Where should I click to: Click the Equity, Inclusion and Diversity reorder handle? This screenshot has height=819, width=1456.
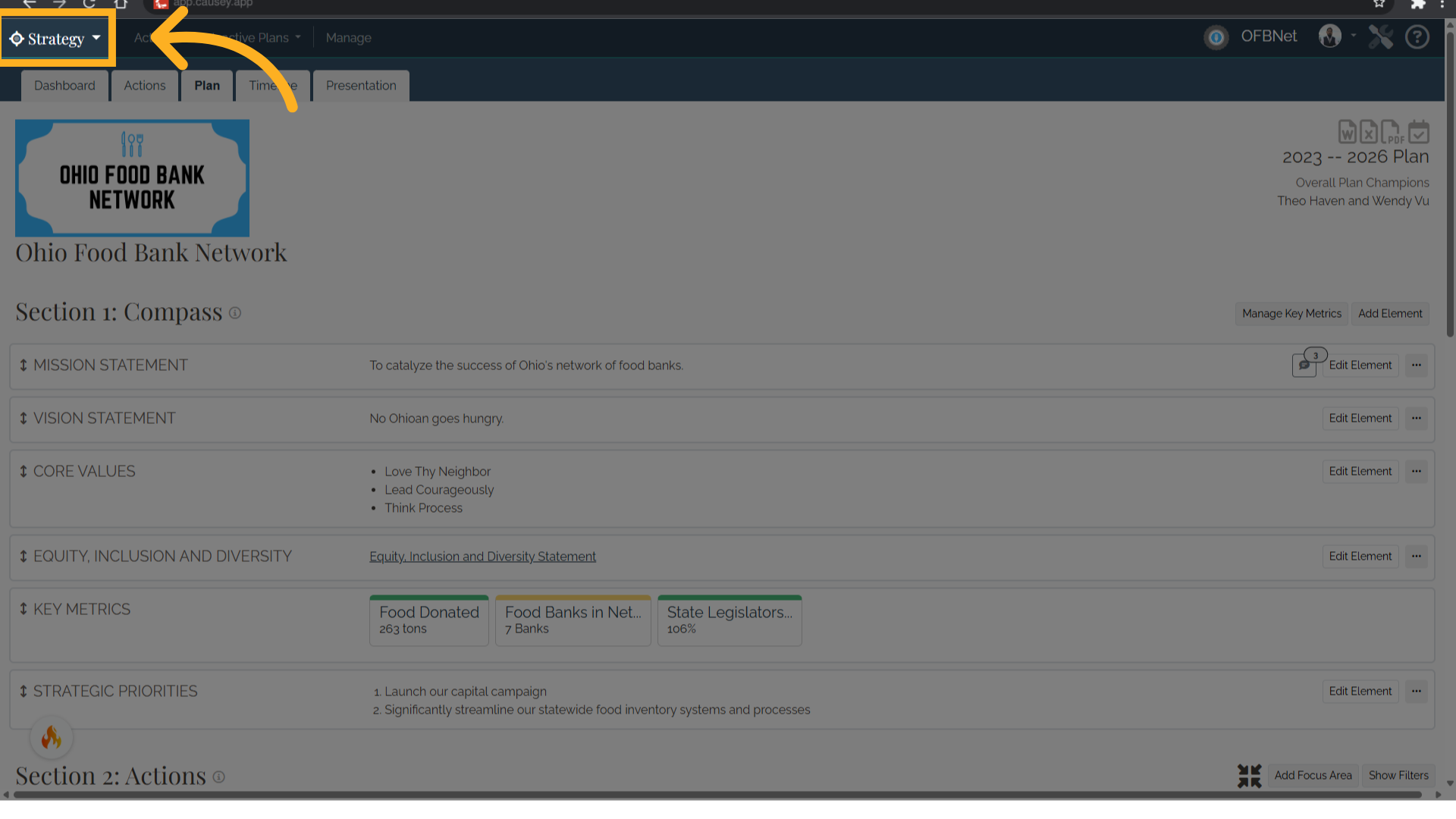click(24, 557)
